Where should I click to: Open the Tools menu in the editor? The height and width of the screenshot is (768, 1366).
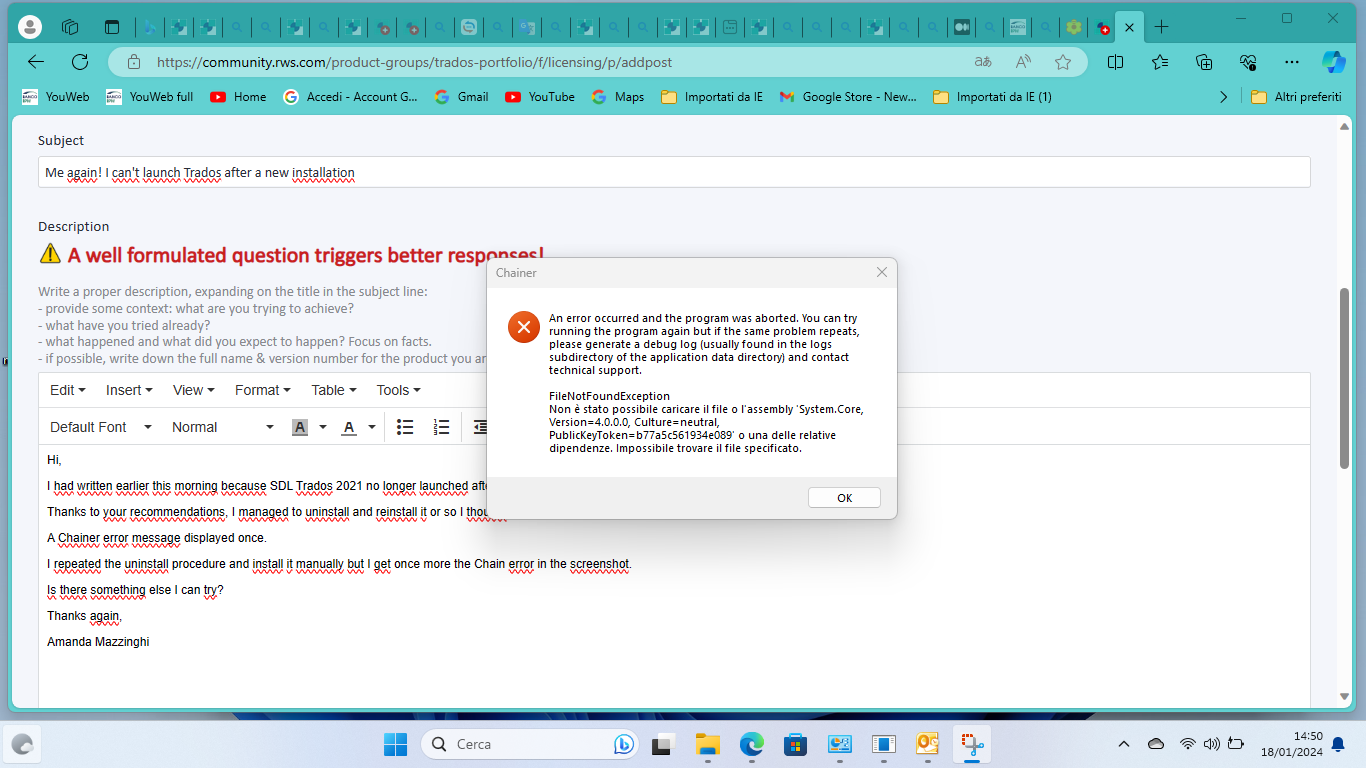[x=399, y=390]
